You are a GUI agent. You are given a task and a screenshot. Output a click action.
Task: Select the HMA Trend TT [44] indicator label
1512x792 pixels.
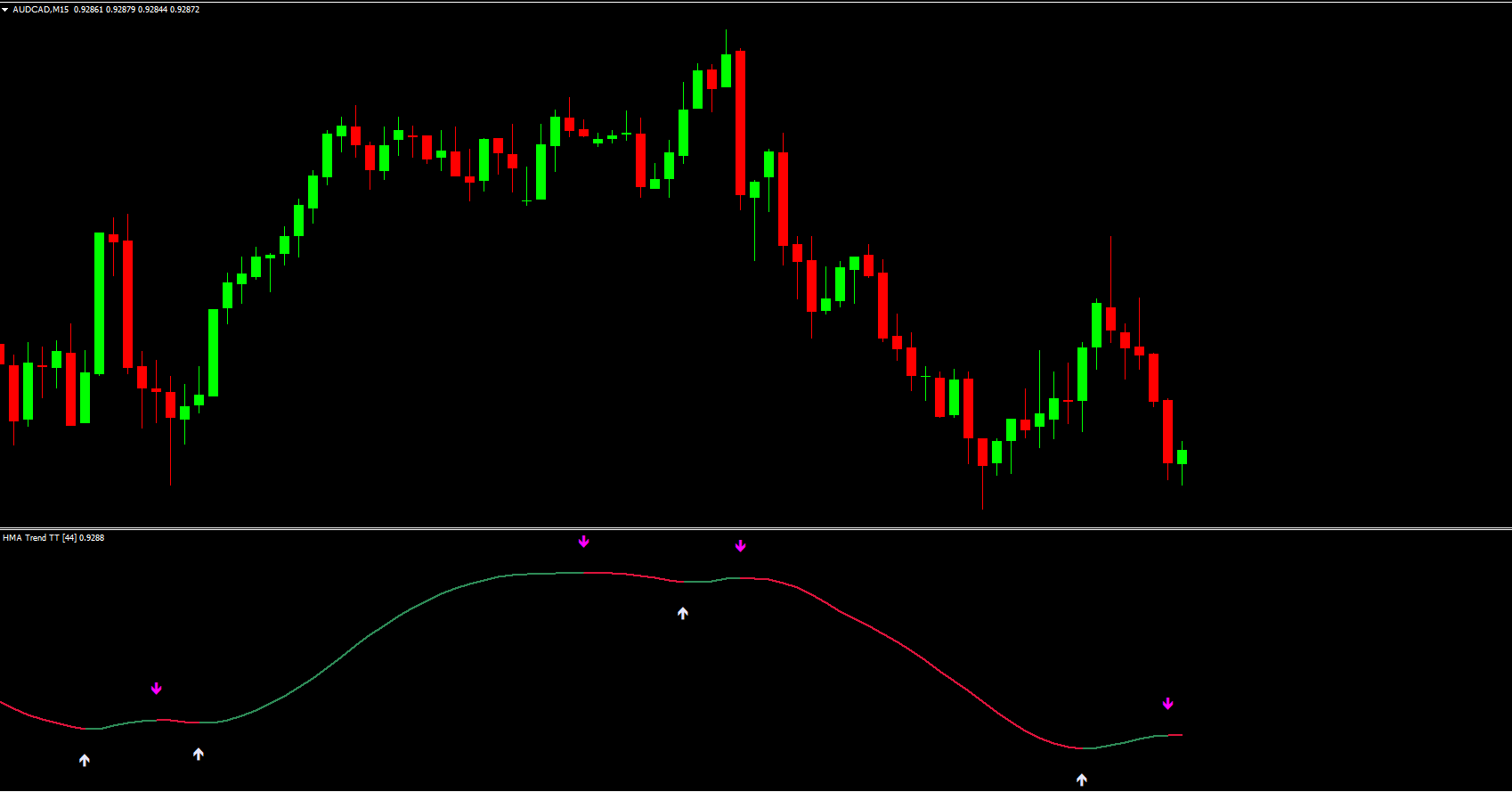pos(53,538)
